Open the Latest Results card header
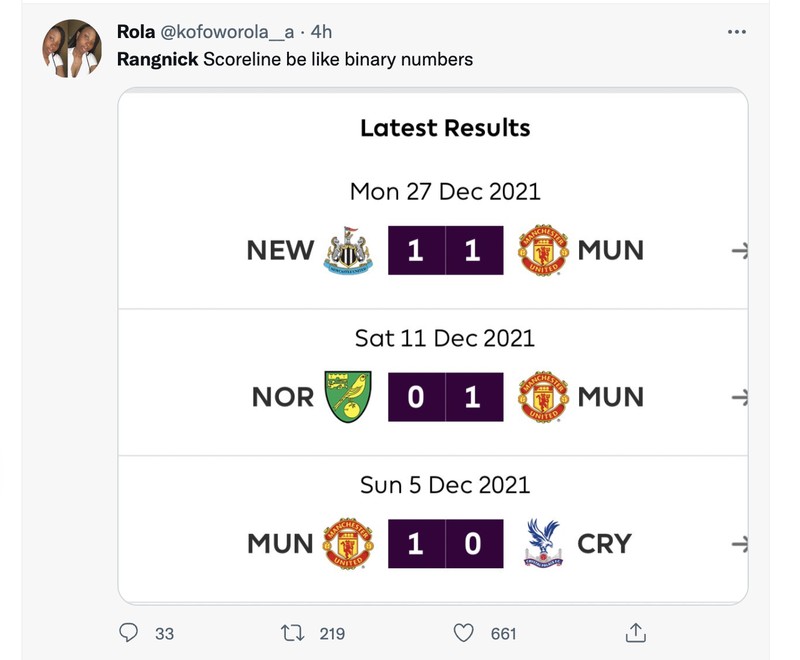Image resolution: width=800 pixels, height=660 pixels. pos(445,128)
